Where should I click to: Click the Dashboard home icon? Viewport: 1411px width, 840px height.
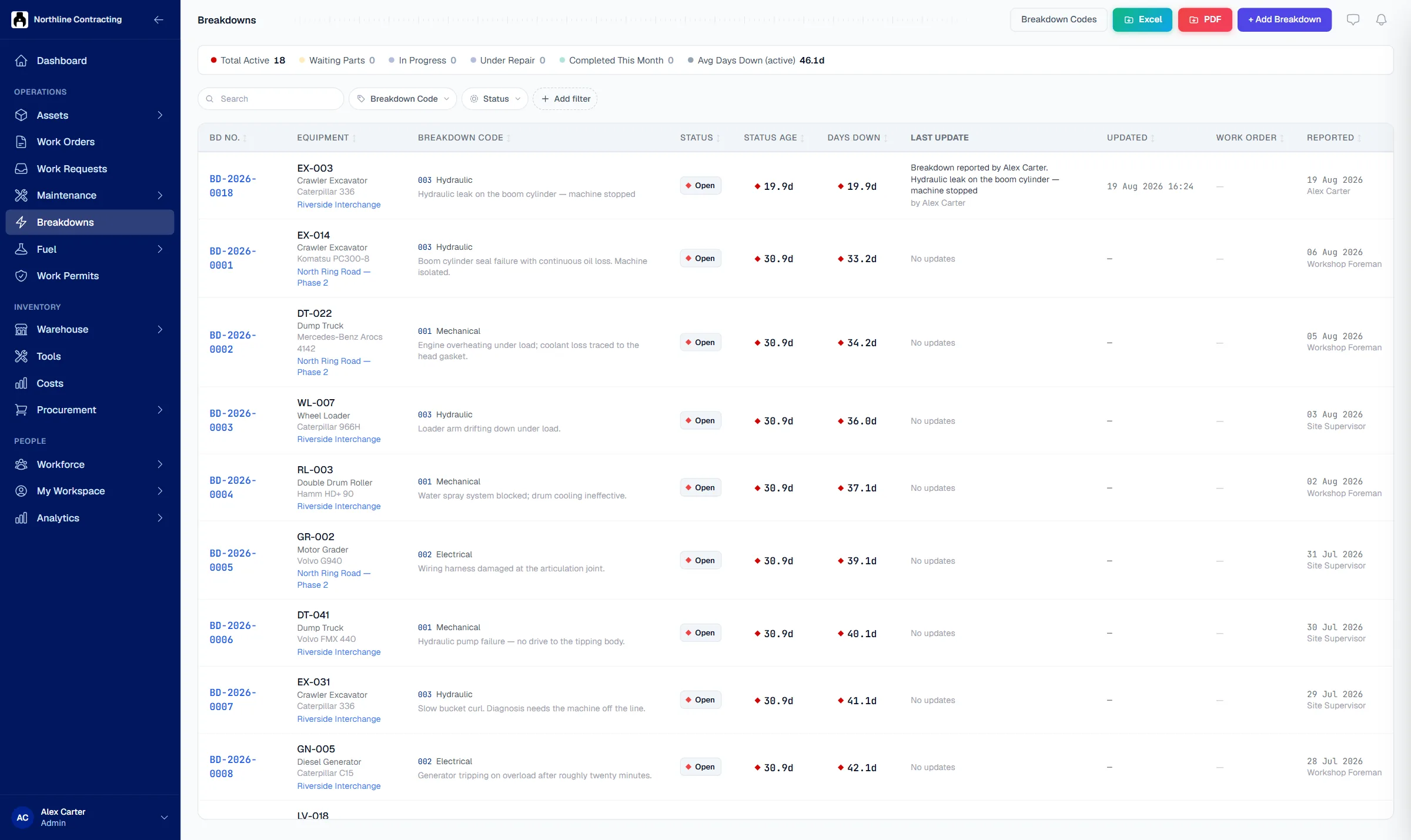[21, 61]
